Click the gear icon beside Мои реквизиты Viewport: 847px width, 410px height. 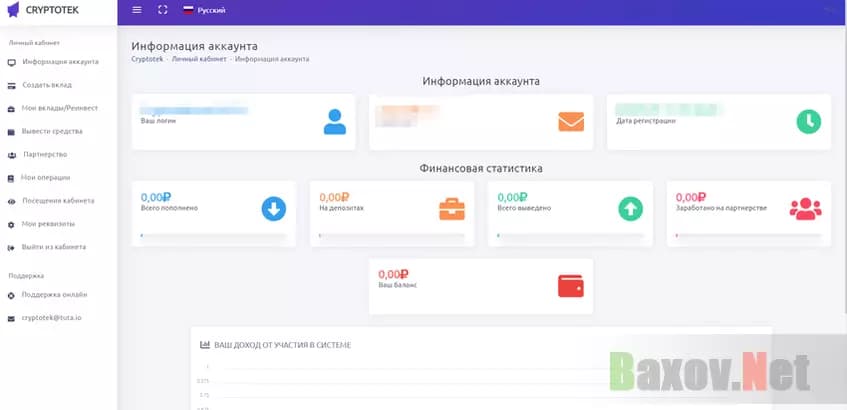tap(11, 225)
